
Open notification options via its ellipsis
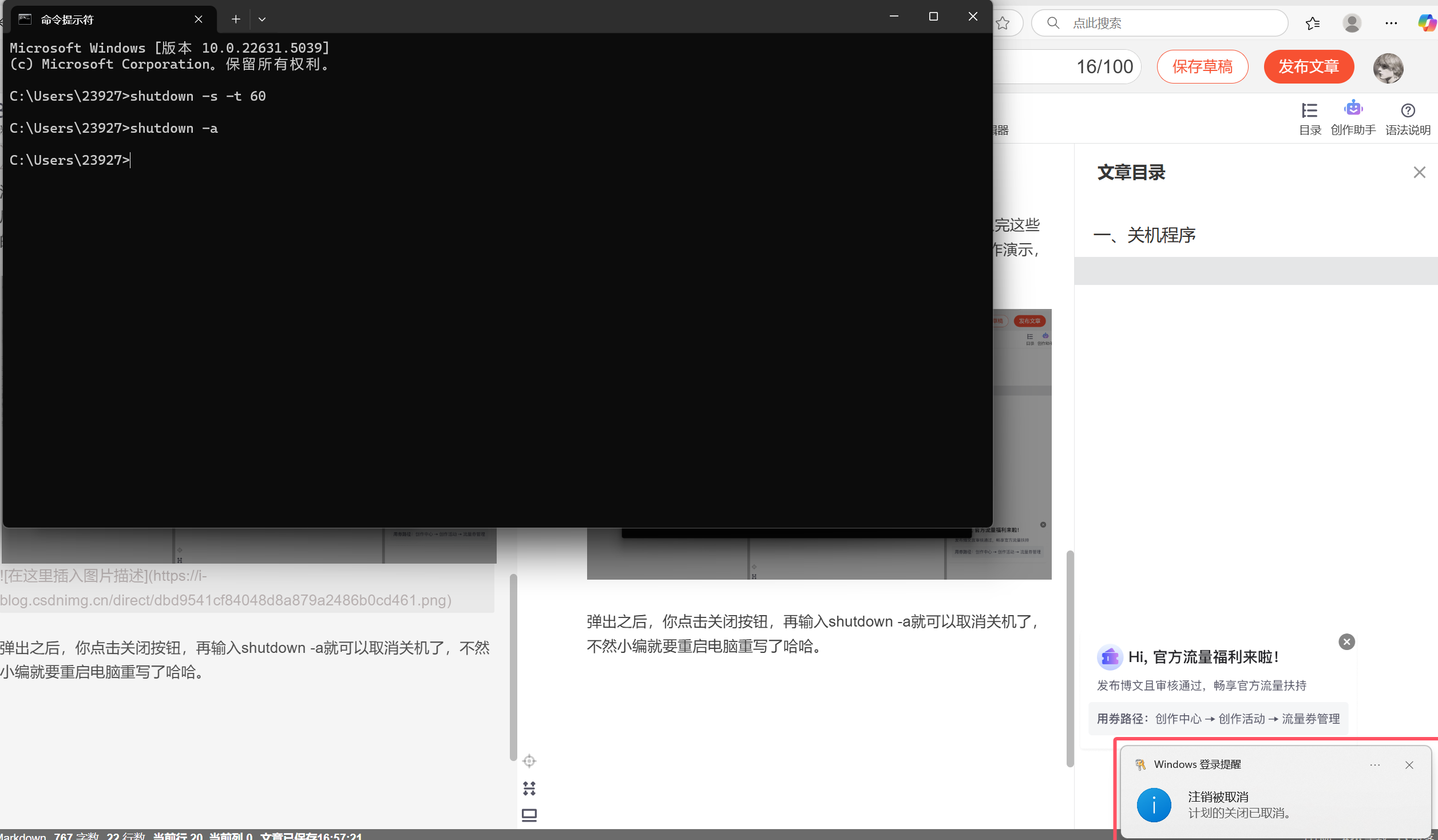1375,765
